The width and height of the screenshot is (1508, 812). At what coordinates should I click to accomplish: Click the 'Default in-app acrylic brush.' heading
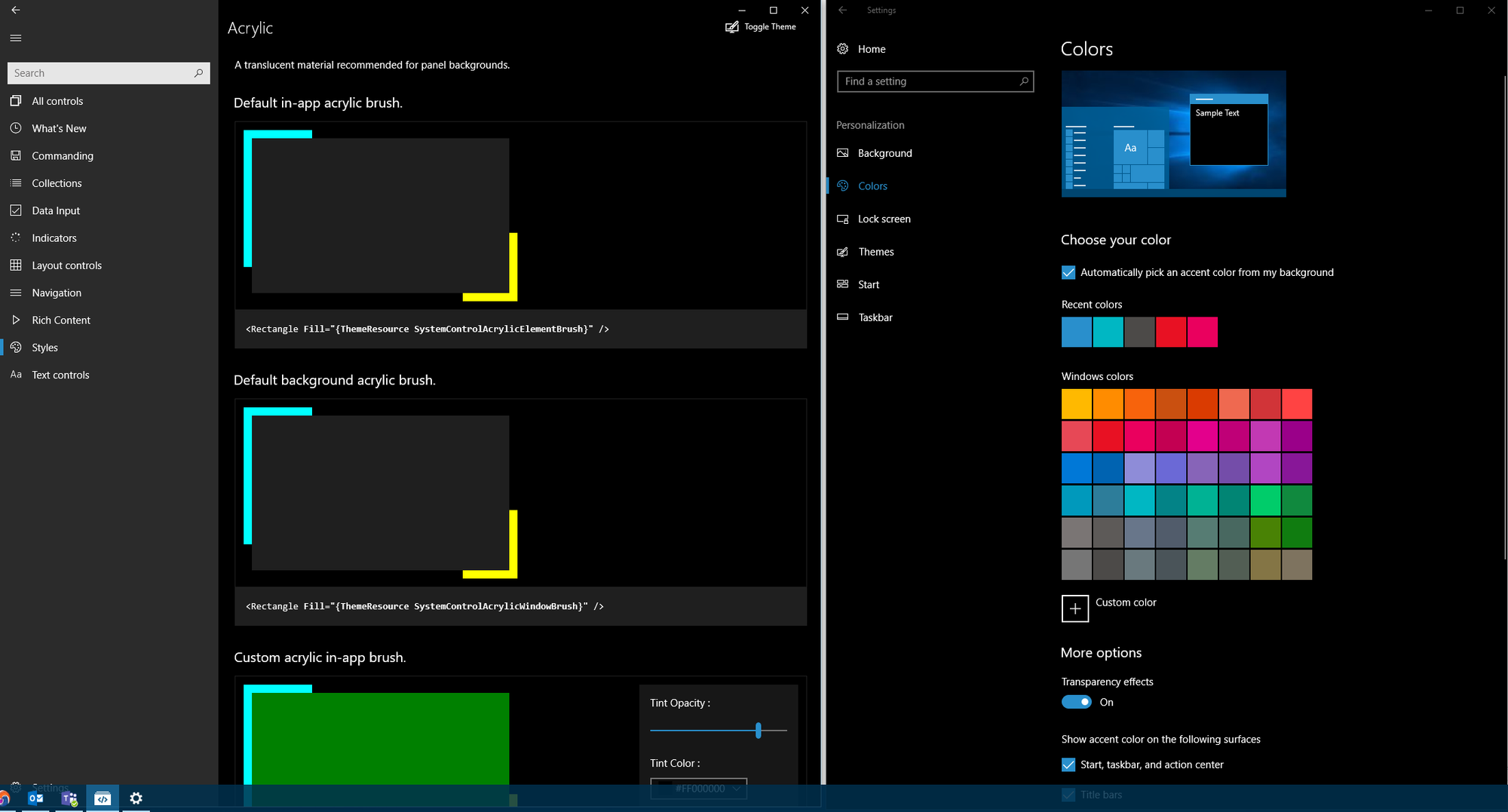click(318, 103)
